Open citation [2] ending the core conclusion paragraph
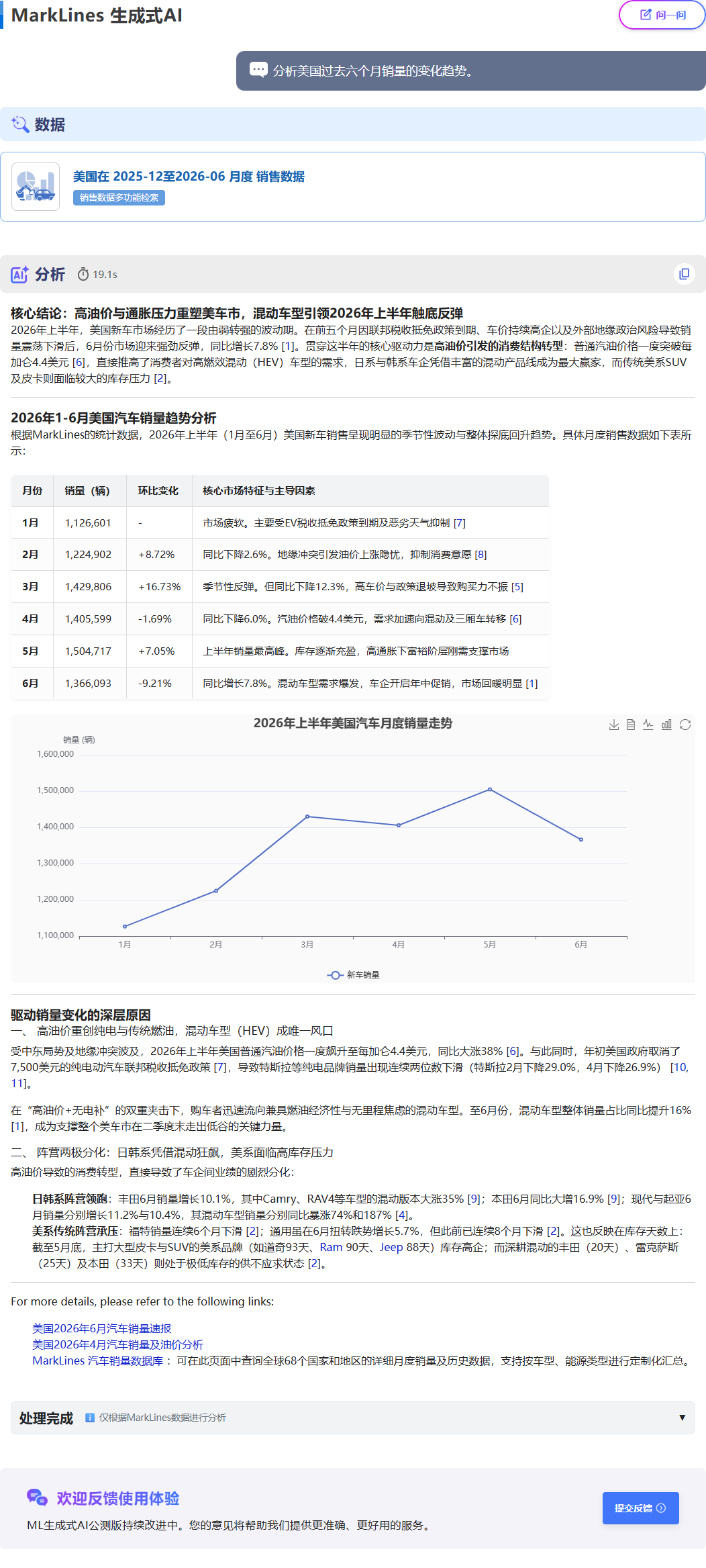This screenshot has height=1568, width=706. point(160,378)
